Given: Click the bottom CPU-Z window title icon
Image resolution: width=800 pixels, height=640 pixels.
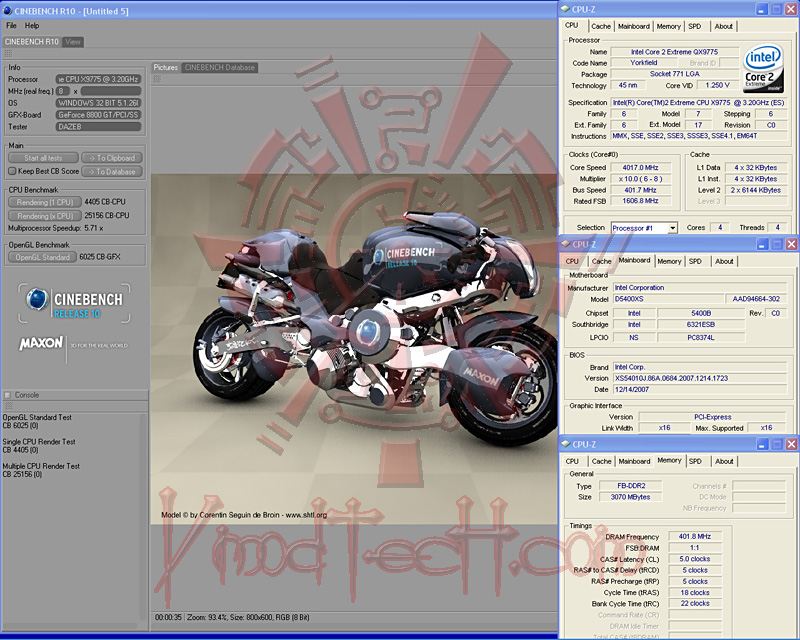Looking at the screenshot, I should 565,444.
